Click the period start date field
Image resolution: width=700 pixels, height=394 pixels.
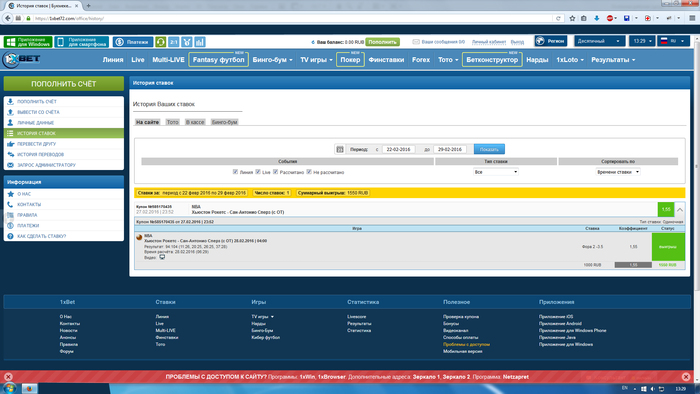[x=398, y=149]
